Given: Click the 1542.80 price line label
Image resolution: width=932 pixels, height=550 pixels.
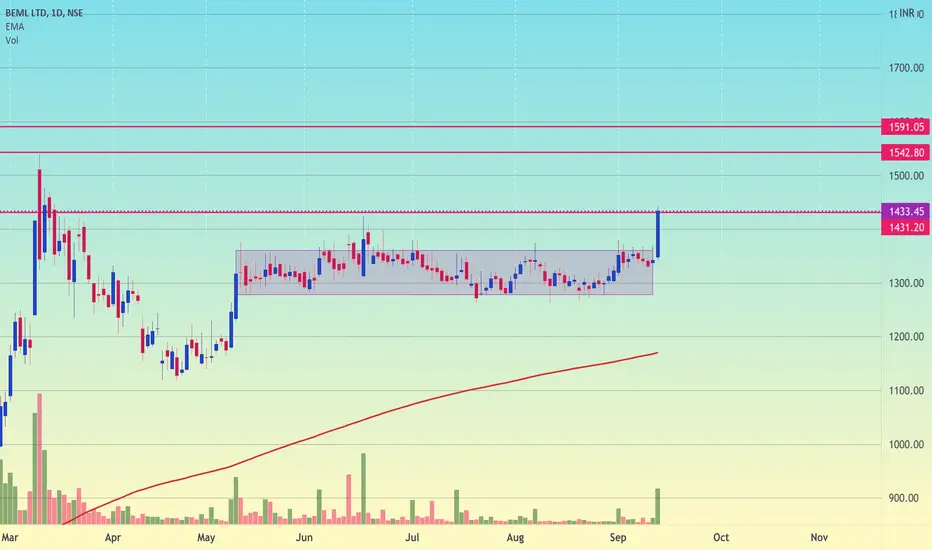Looking at the screenshot, I should point(906,153).
